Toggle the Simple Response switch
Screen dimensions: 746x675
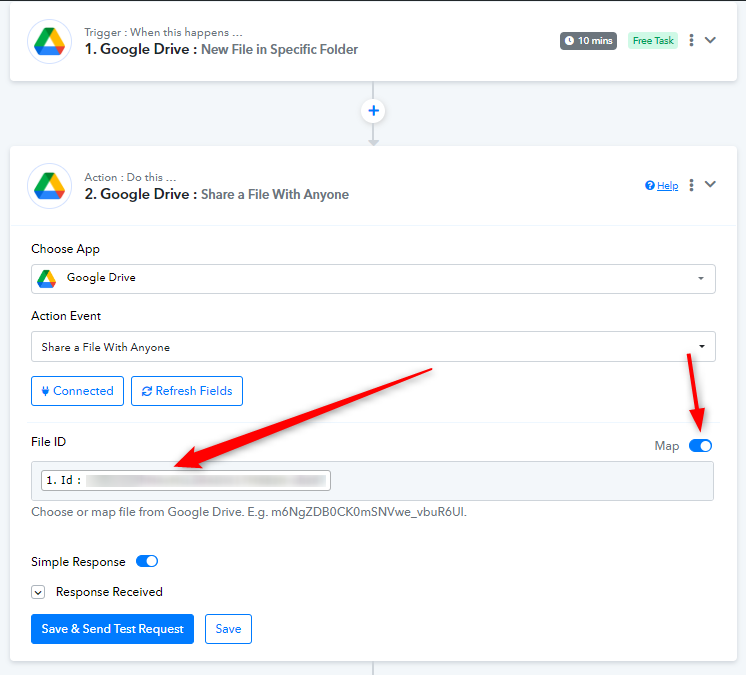point(147,561)
